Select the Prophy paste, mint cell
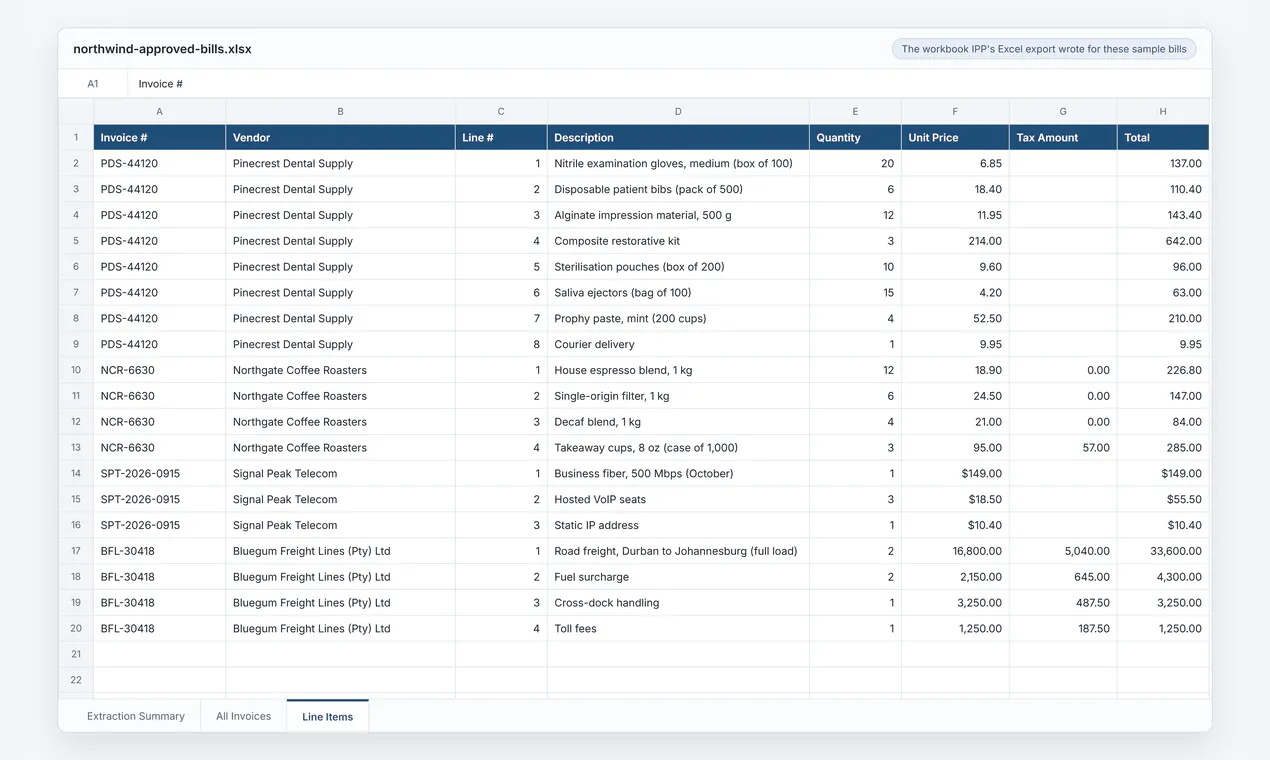This screenshot has height=760, width=1270. (678, 318)
